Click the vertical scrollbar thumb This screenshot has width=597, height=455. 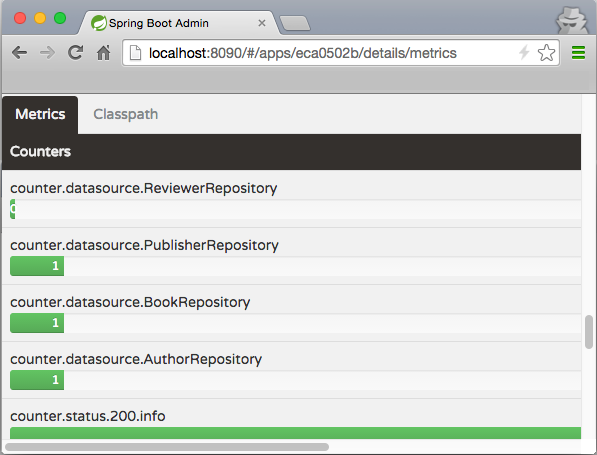coord(589,332)
